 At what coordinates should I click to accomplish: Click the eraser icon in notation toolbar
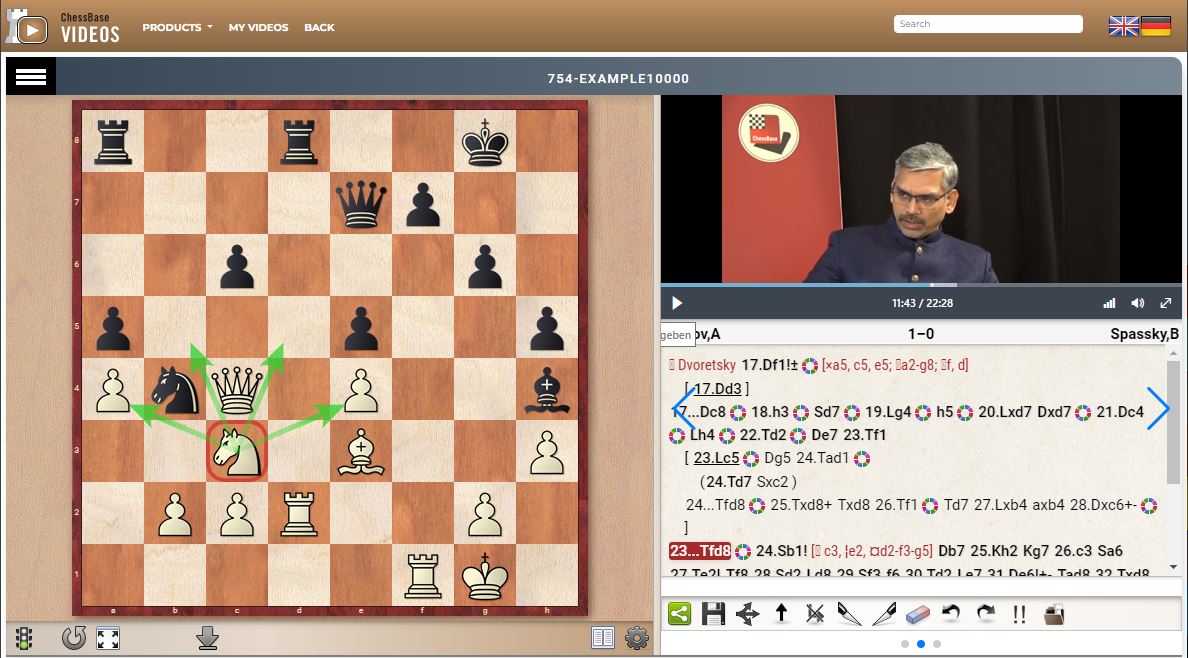tap(917, 614)
